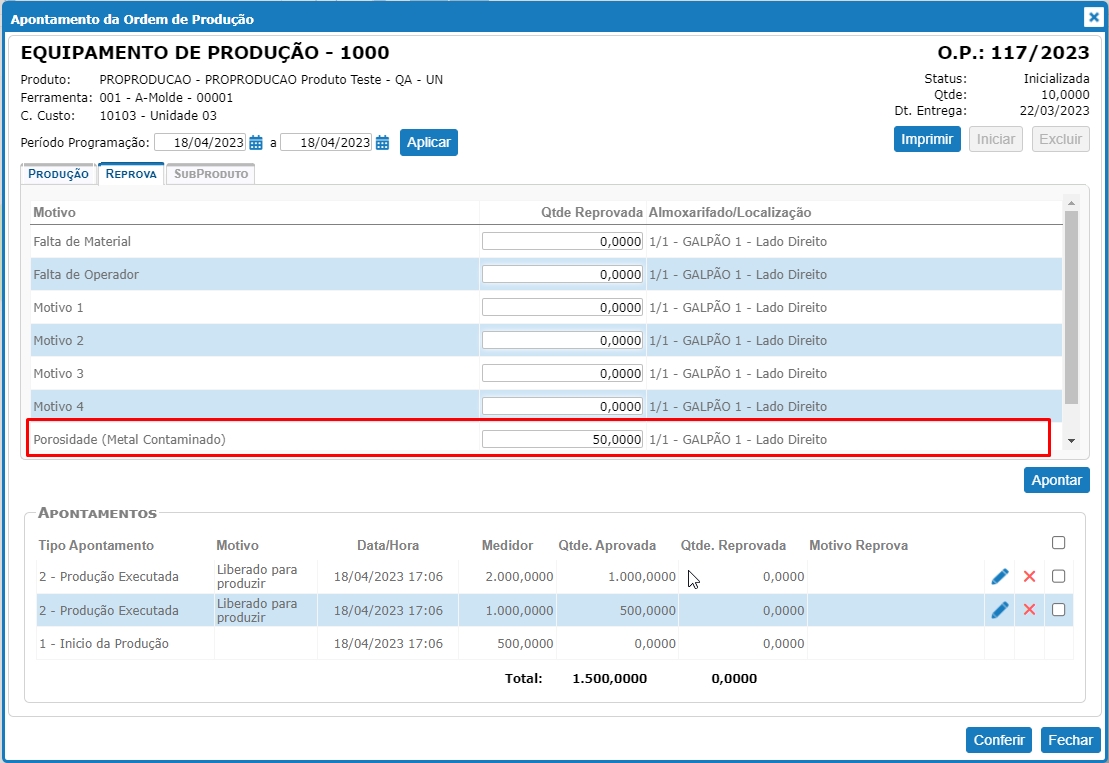Click the Iniciar button
Image resolution: width=1109 pixels, height=763 pixels.
tap(996, 139)
